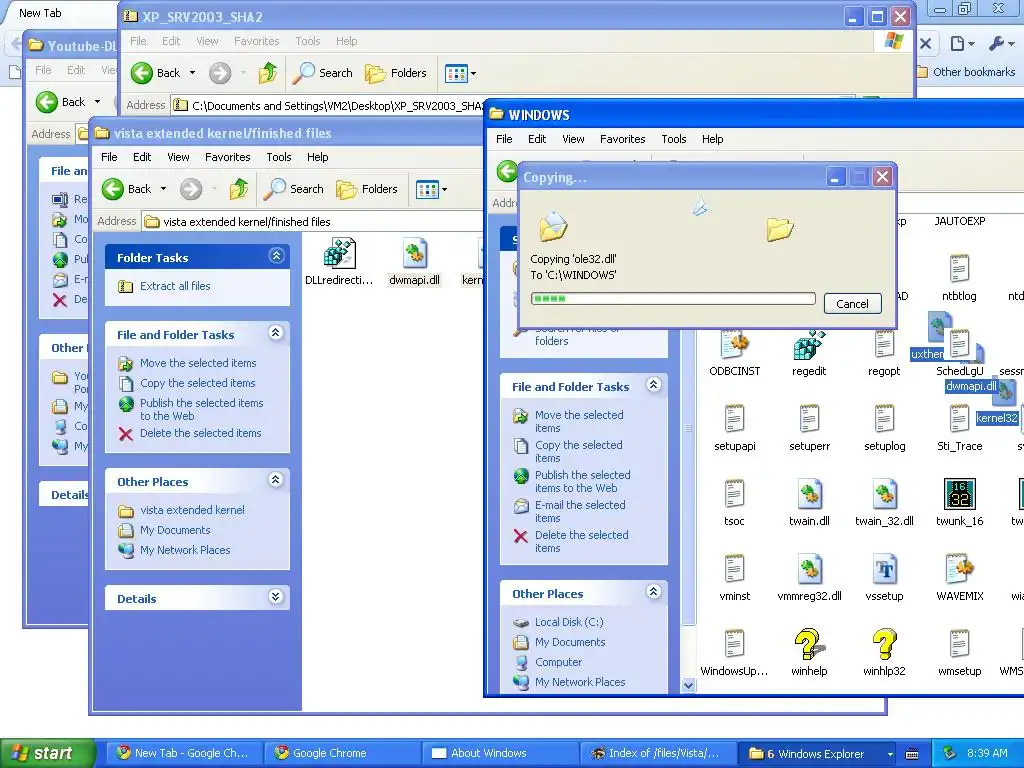This screenshot has width=1024, height=768.
Task: Open Help menu in finished files window
Action: point(317,157)
